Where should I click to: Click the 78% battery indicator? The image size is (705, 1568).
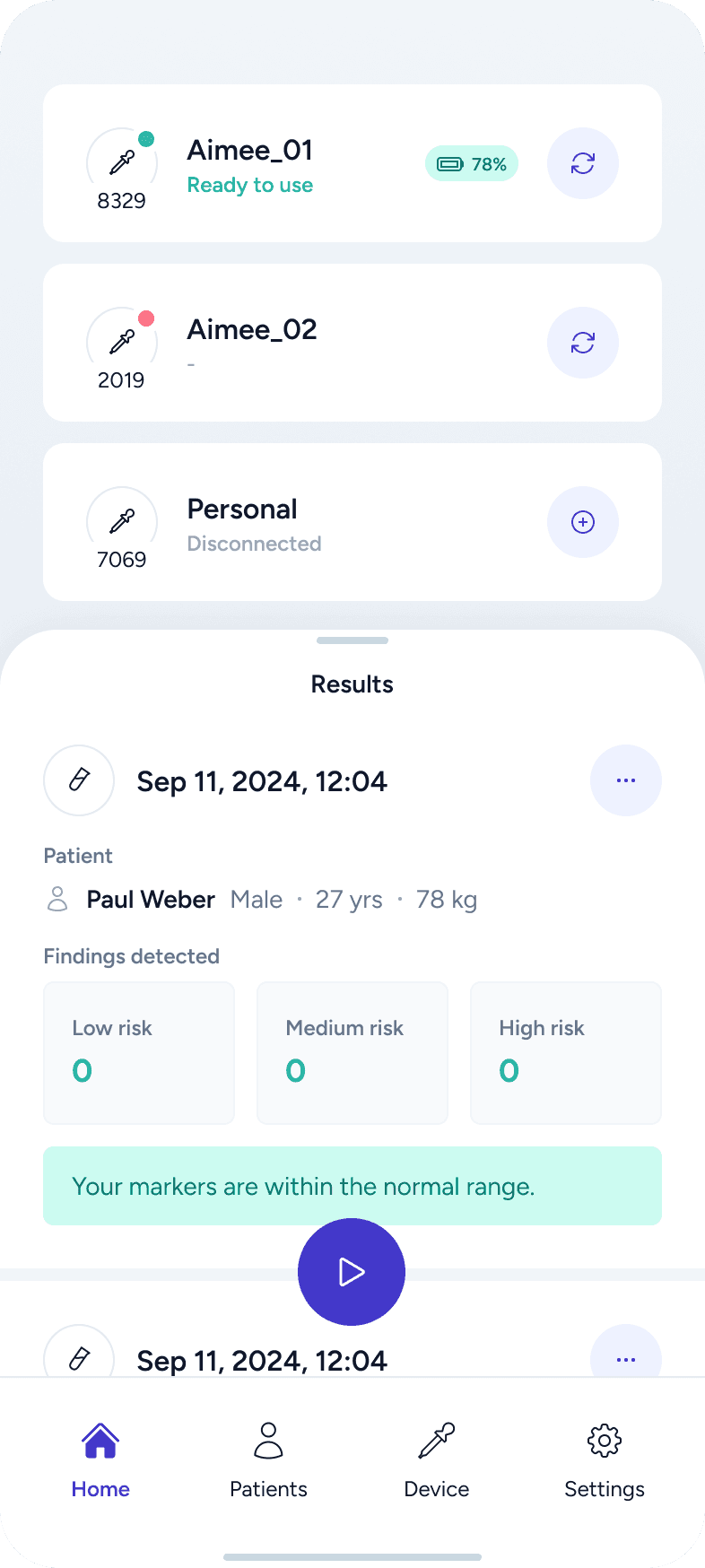[472, 163]
